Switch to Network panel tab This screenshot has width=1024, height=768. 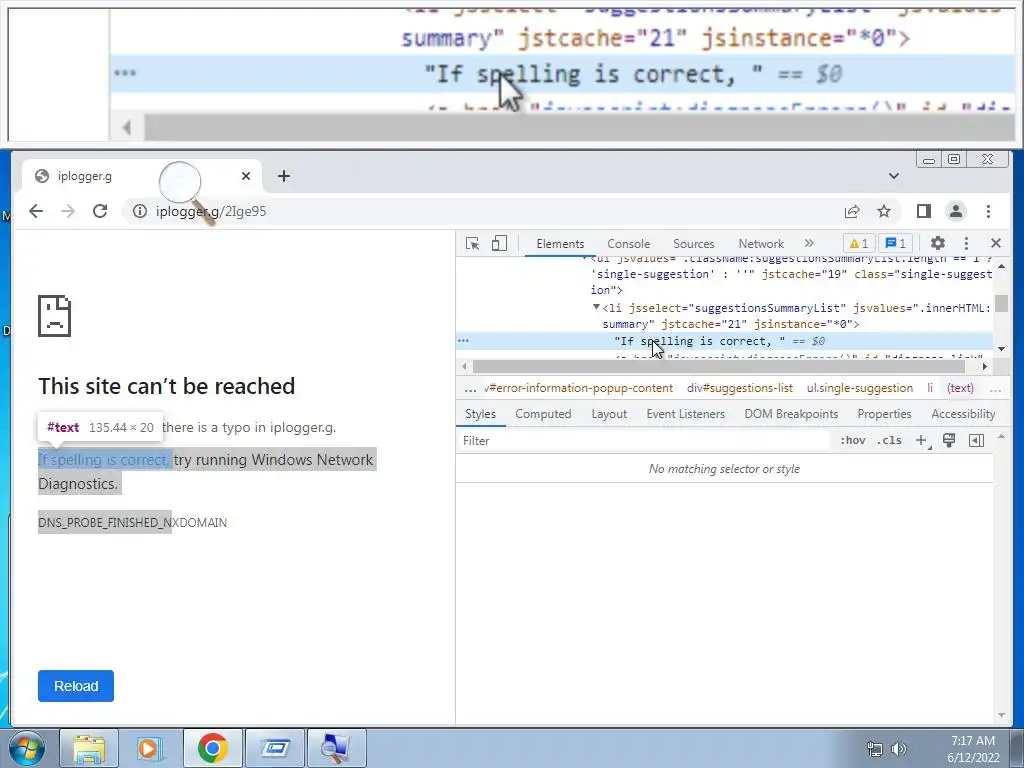click(x=761, y=244)
